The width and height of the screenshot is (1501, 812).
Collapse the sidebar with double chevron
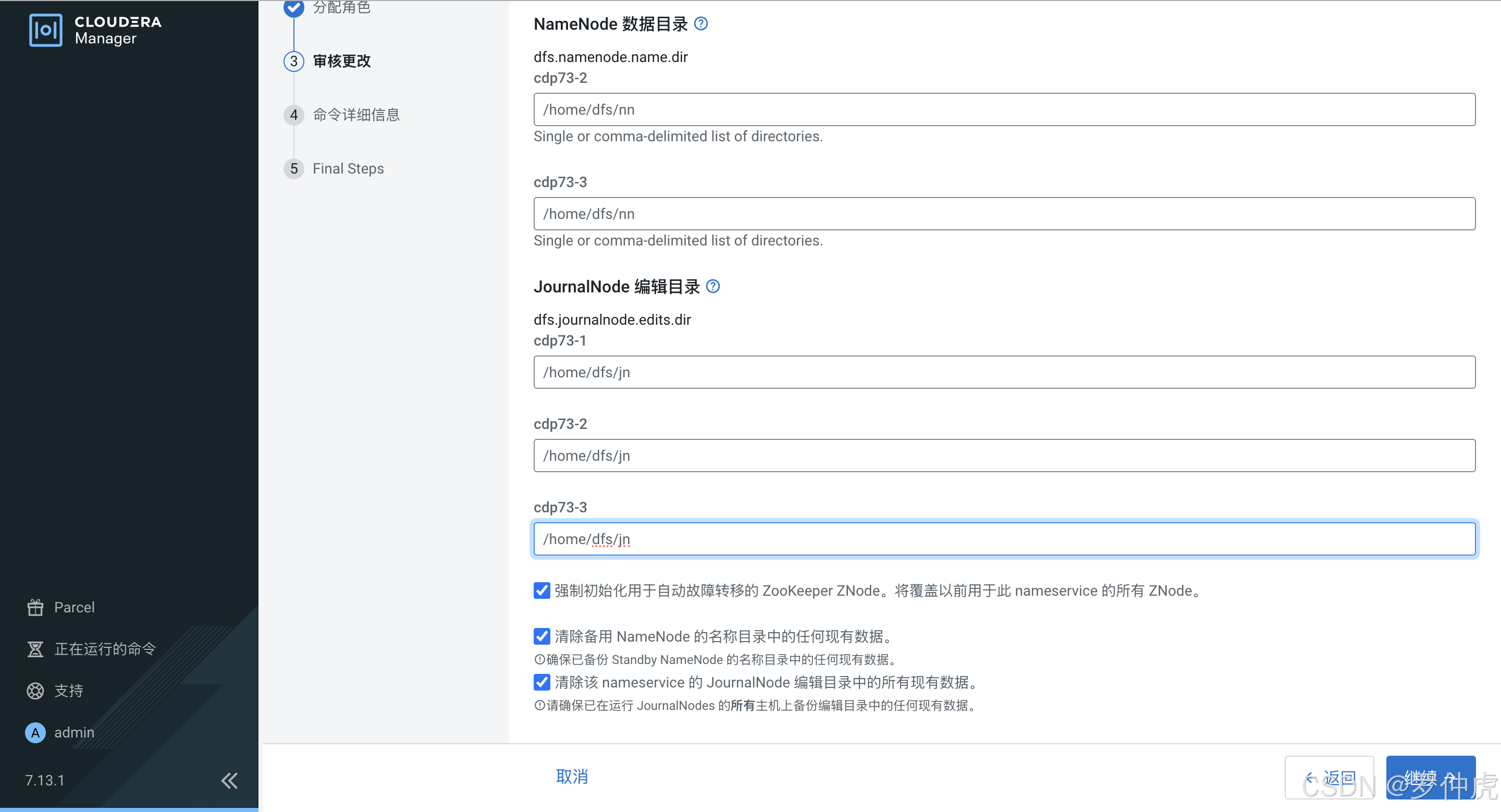point(229,781)
